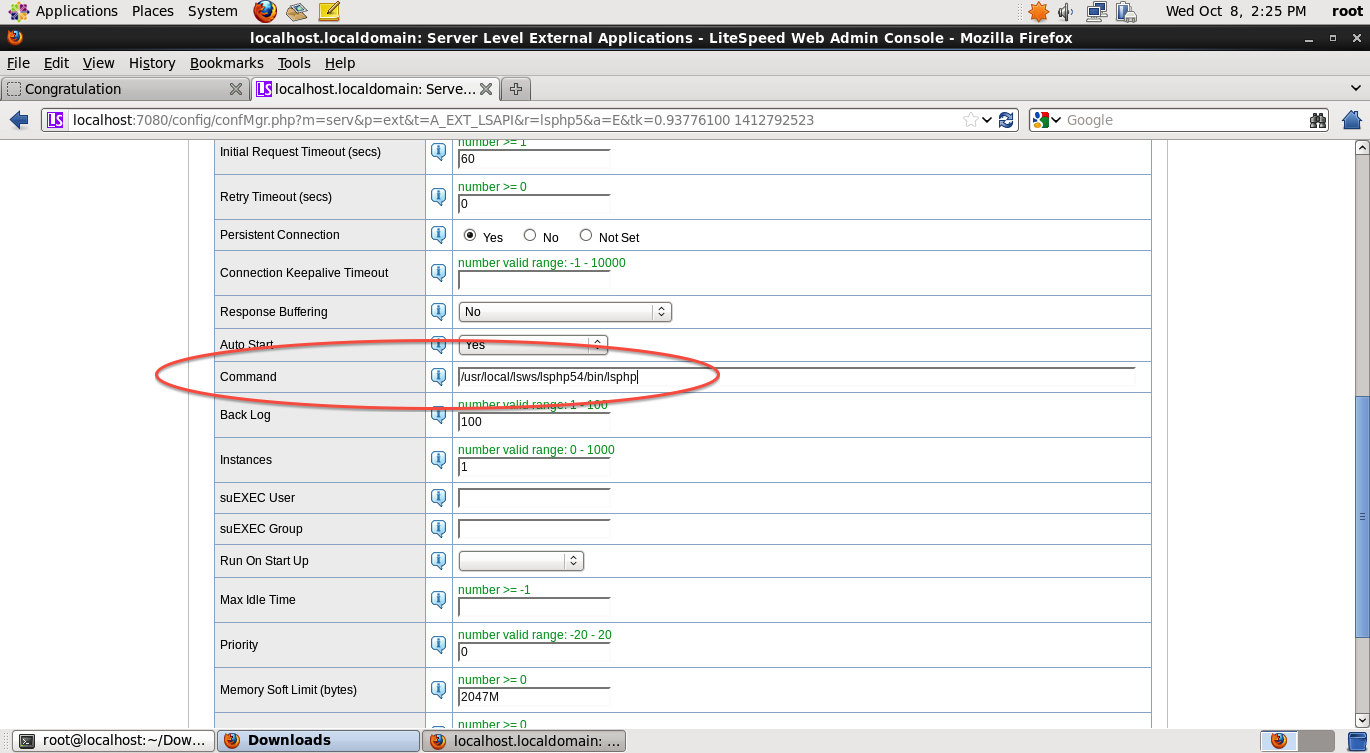Click the reload page icon in URL bar

1006,120
